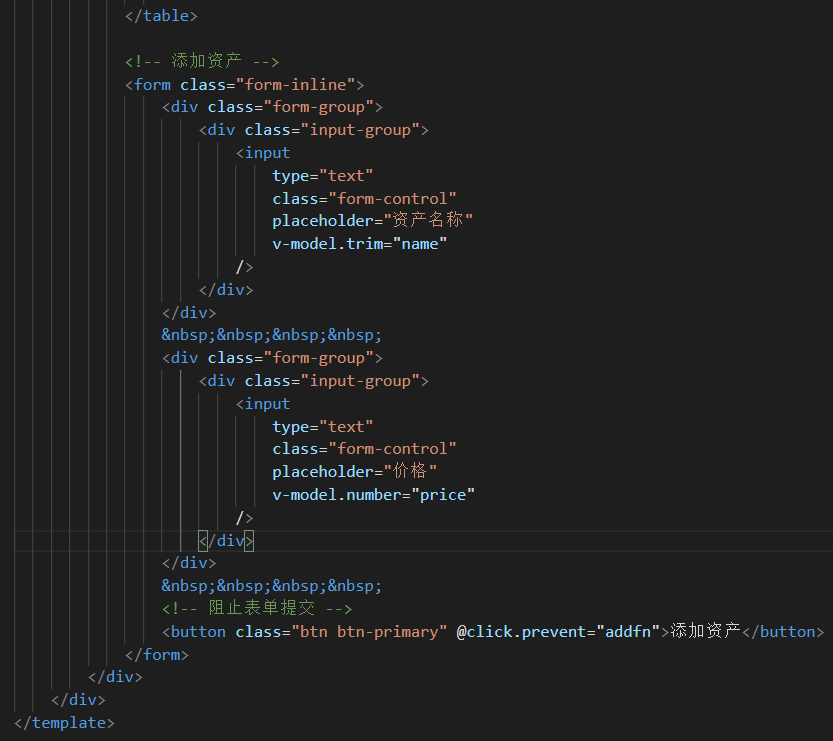Click the @click.prevent directive
The width and height of the screenshot is (833, 741).
(521, 632)
